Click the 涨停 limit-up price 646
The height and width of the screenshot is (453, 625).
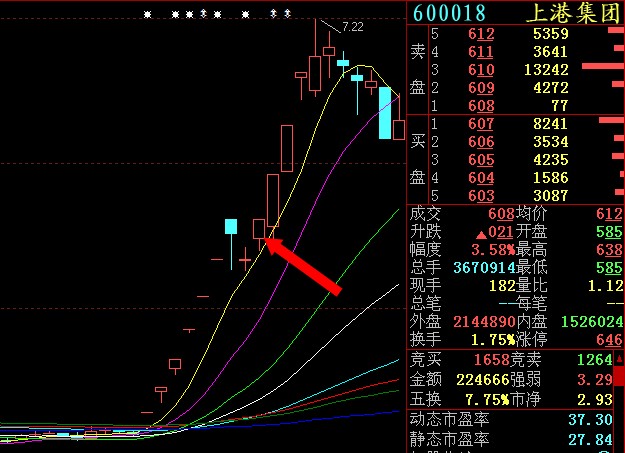(610, 338)
